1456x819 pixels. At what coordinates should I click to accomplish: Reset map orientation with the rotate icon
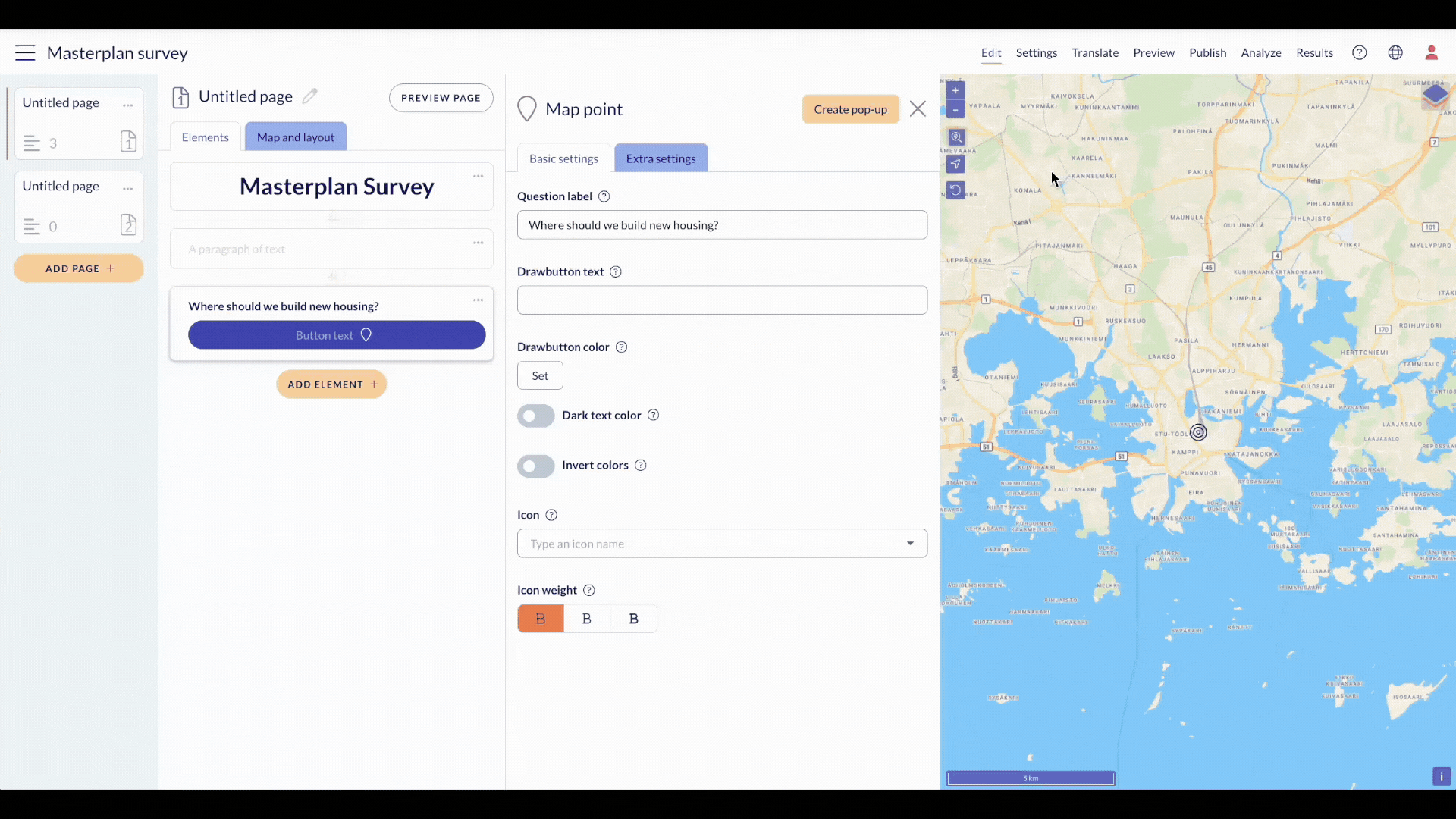pos(955,190)
